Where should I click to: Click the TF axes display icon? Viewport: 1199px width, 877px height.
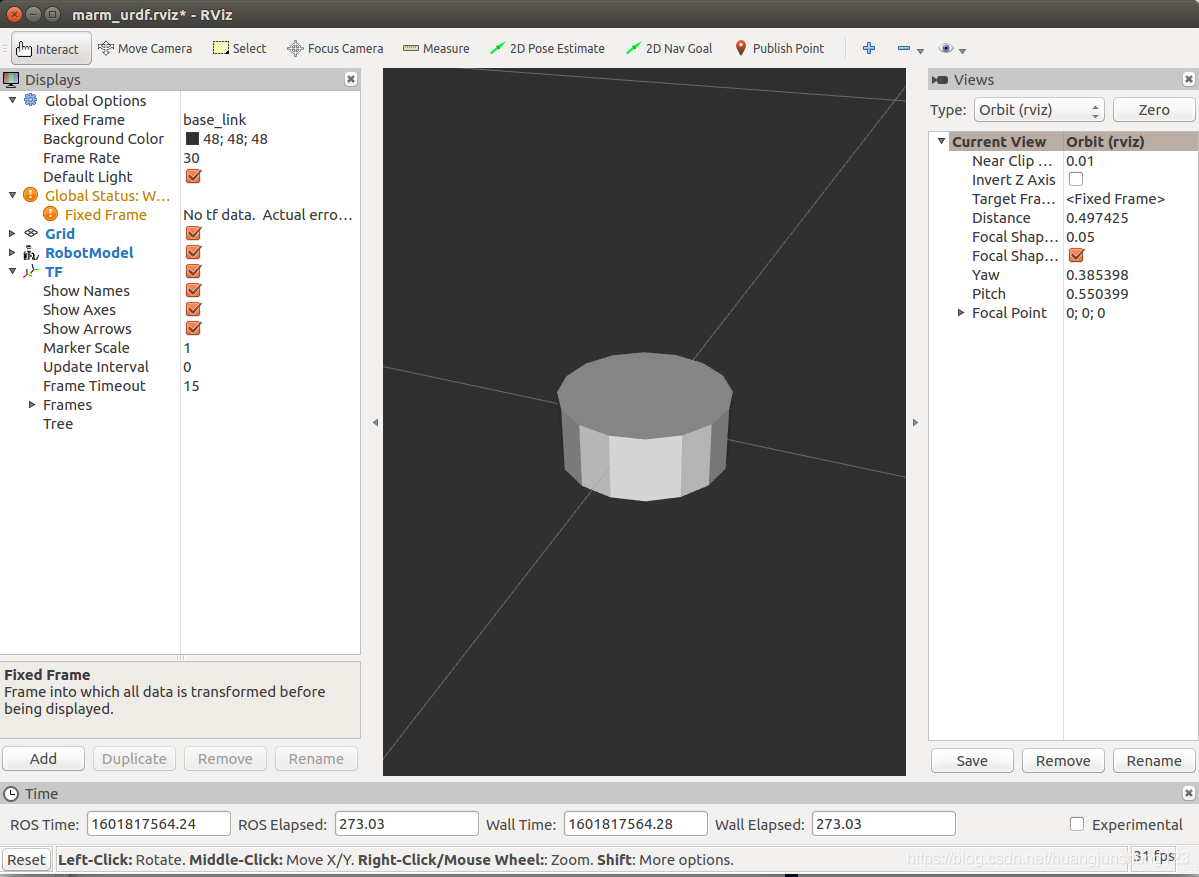point(31,271)
